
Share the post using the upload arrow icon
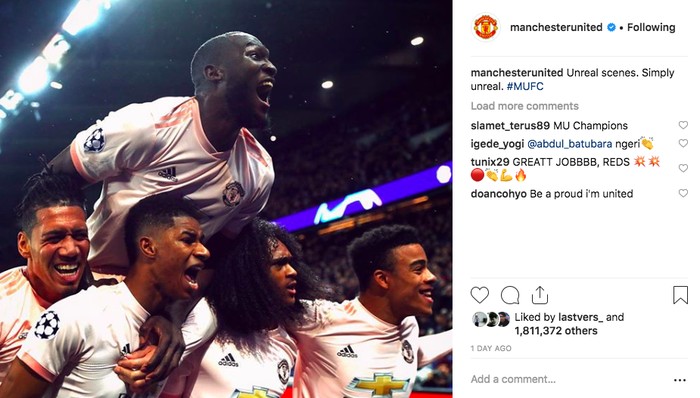(x=540, y=295)
